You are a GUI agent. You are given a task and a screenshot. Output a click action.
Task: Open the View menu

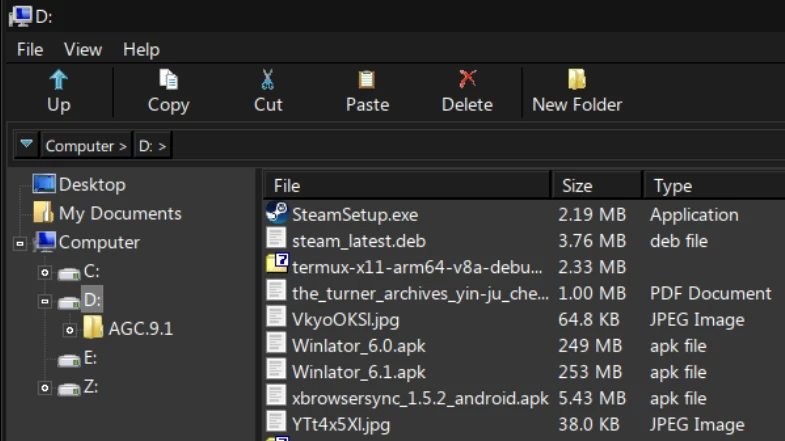click(x=83, y=49)
